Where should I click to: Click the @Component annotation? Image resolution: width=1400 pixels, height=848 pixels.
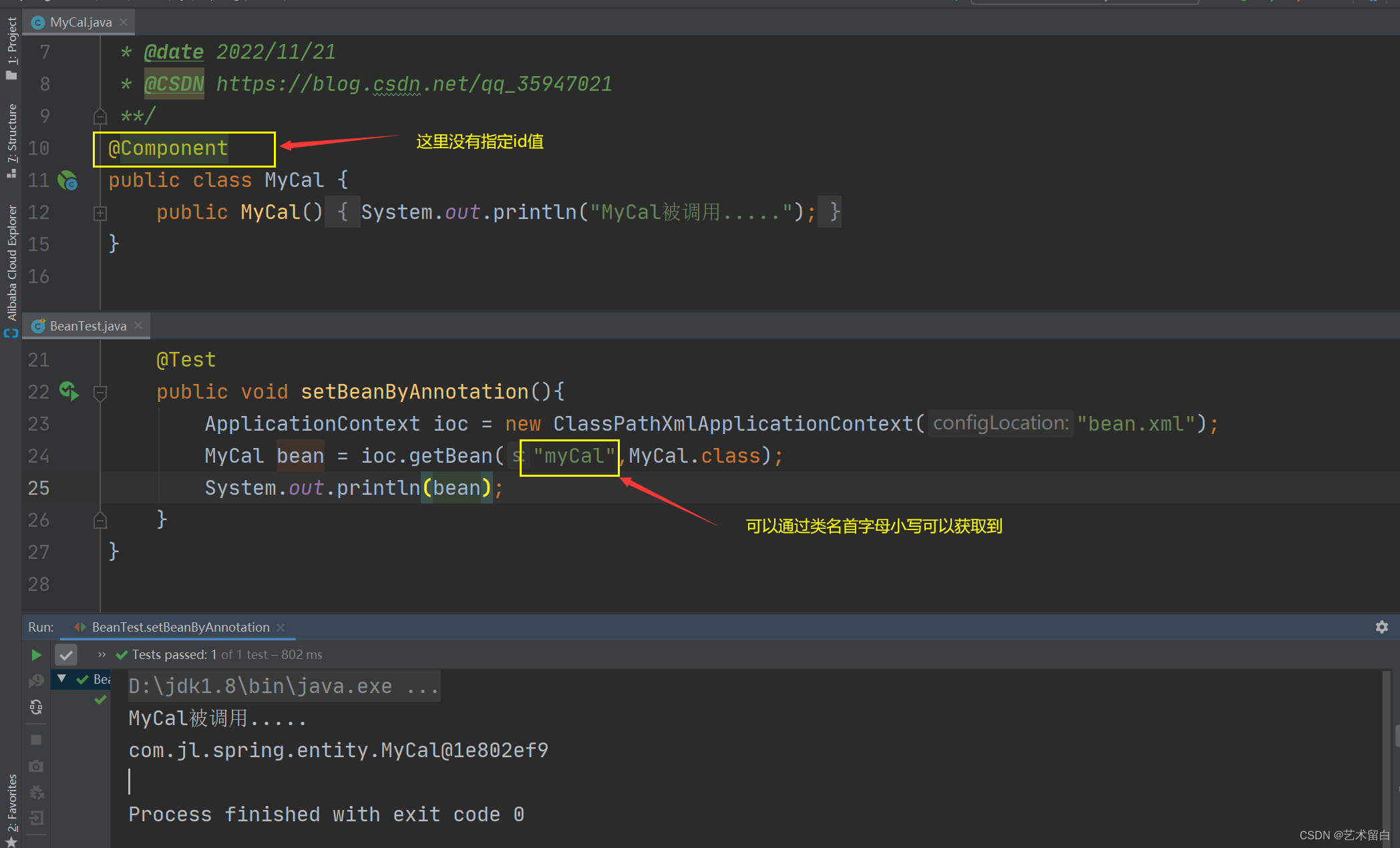click(168, 148)
